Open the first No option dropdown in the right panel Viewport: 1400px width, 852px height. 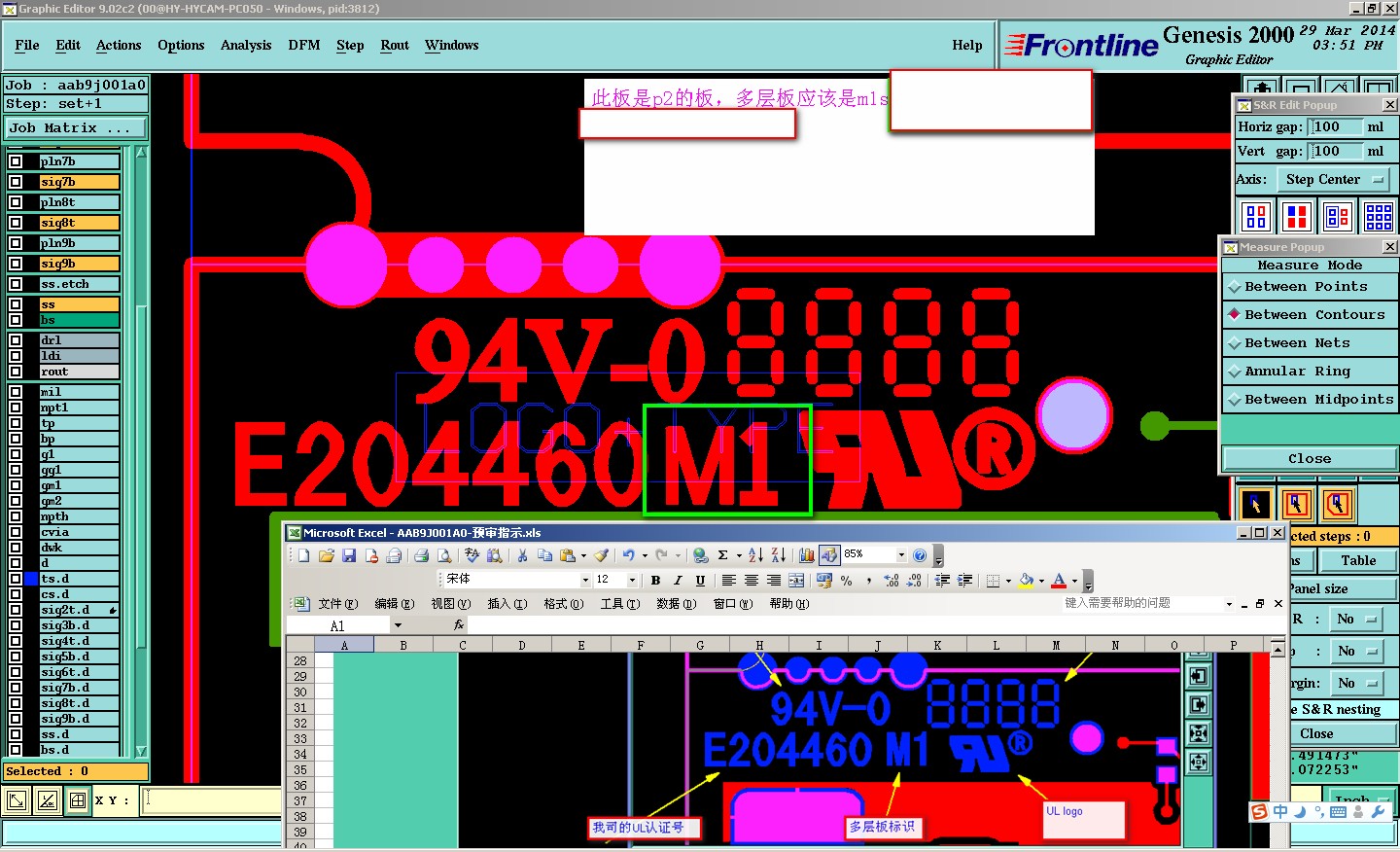coord(1355,620)
